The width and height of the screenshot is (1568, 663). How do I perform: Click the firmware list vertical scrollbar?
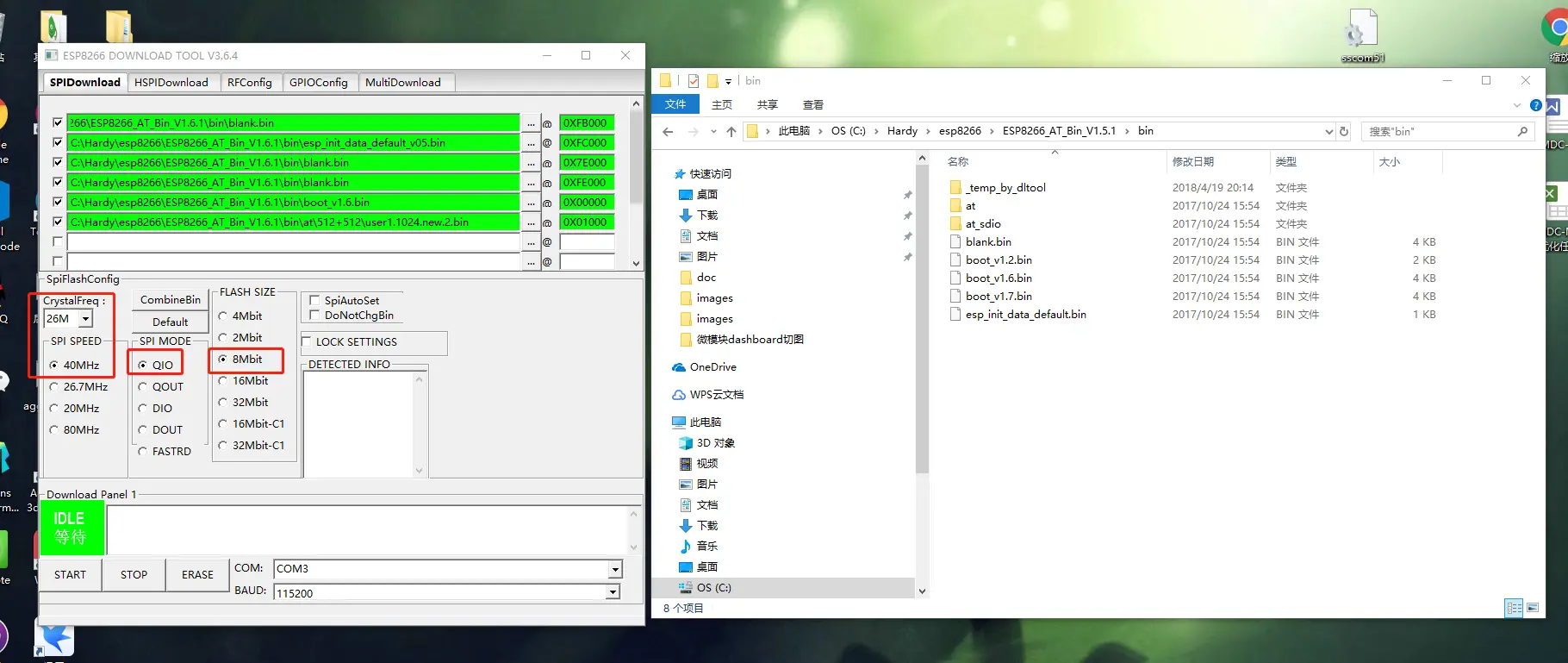coord(636,183)
